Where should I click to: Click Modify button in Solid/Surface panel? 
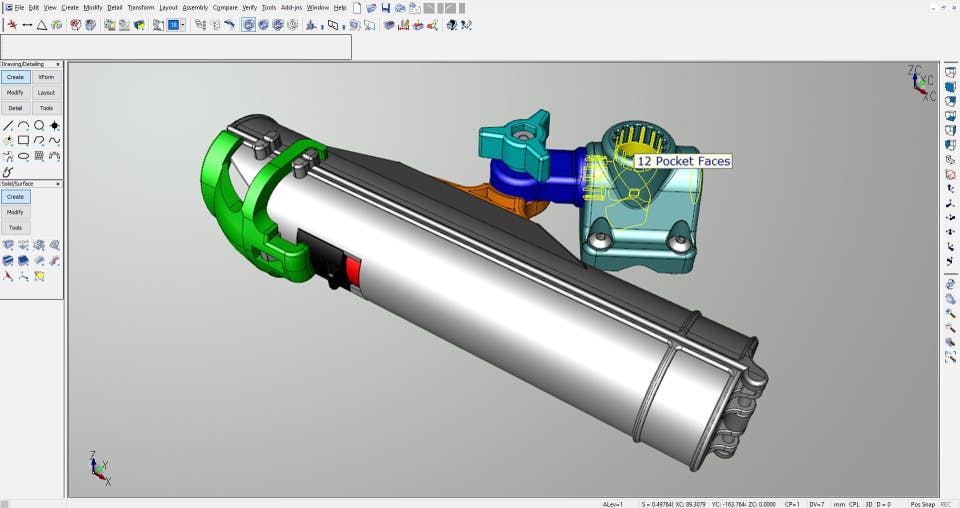15,212
